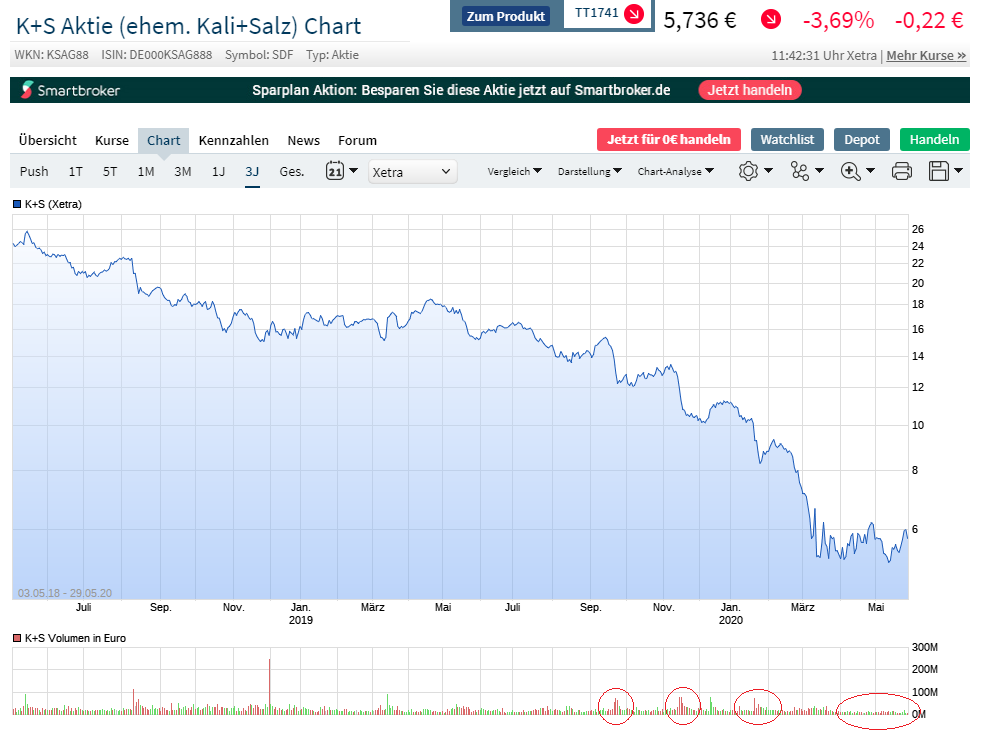Click the share nodes icon
Screen dimensions: 985x747
pos(799,172)
